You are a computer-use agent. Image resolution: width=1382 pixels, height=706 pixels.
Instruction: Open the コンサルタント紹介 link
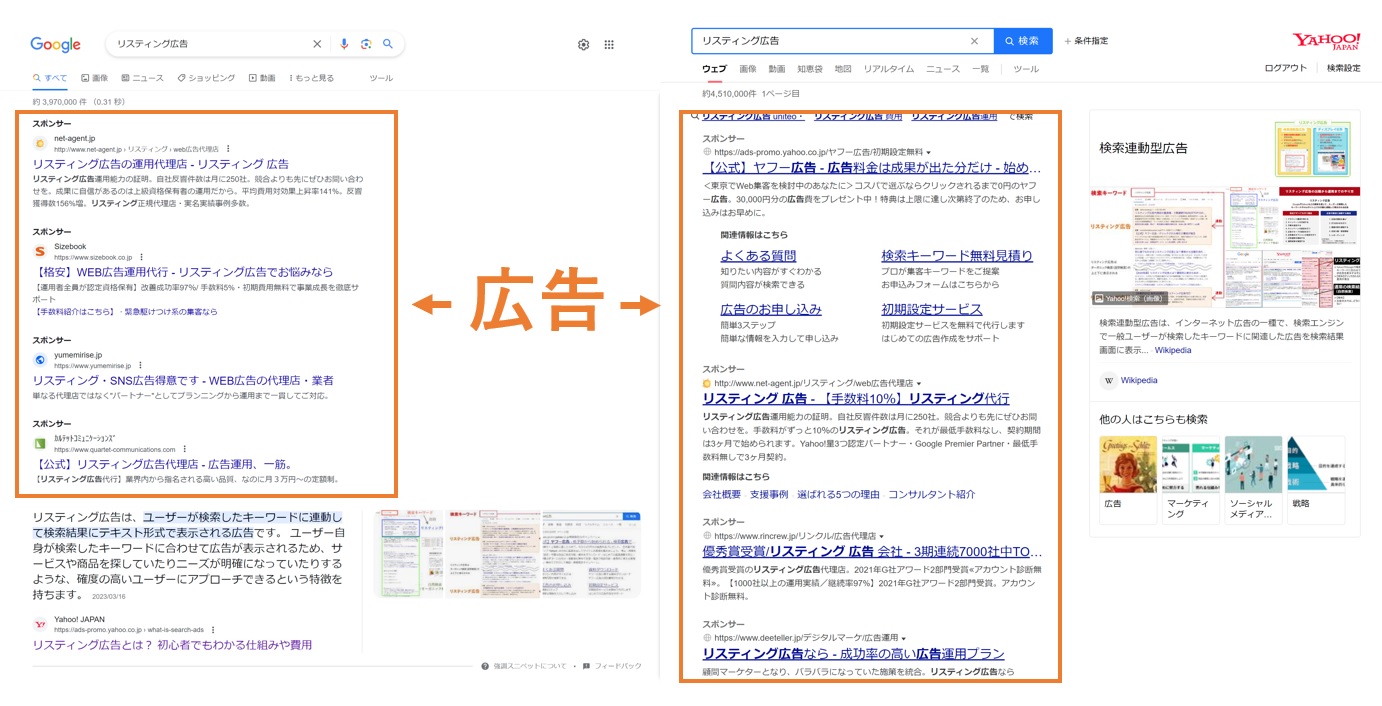click(932, 495)
